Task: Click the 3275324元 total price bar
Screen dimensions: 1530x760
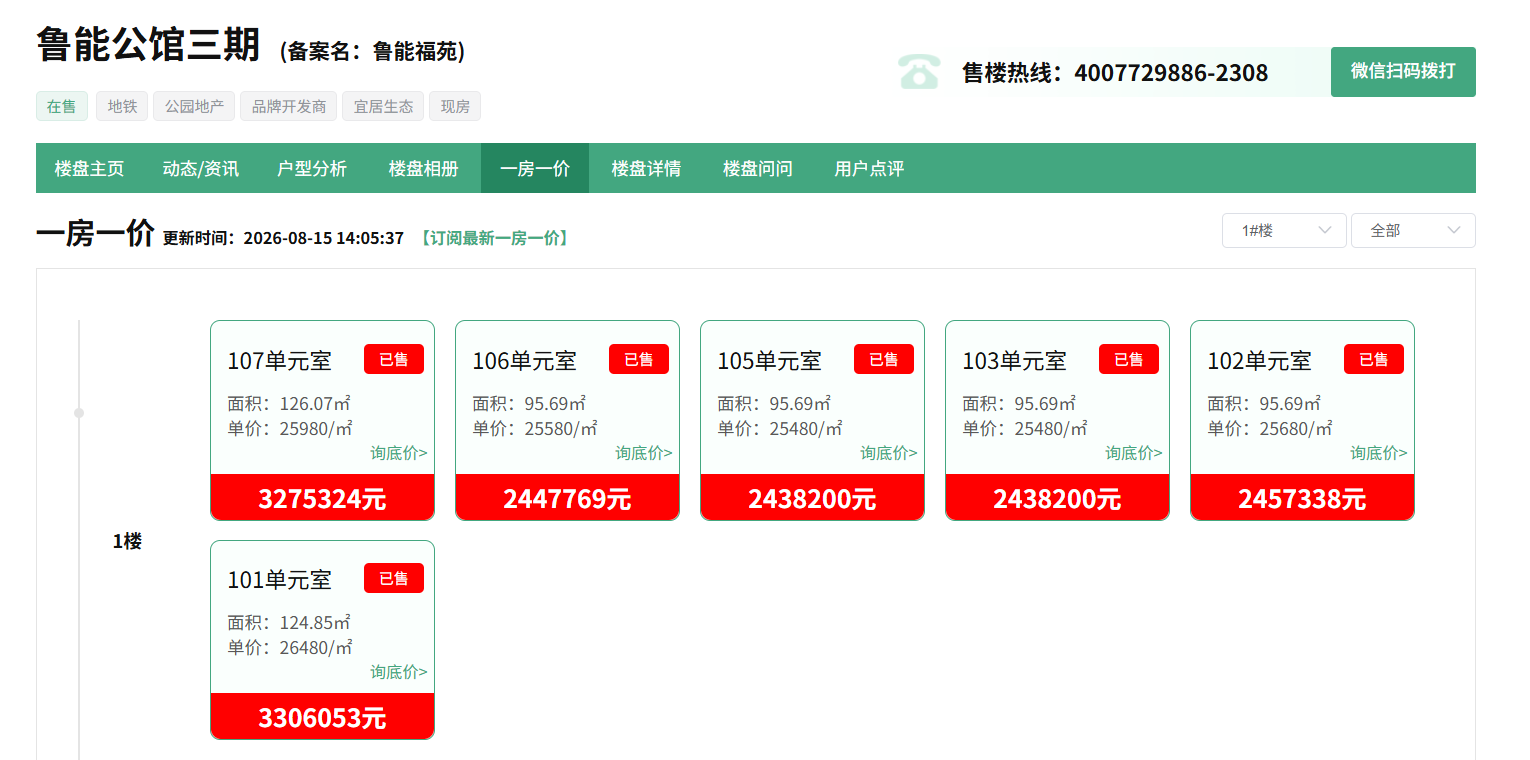Action: pos(322,497)
